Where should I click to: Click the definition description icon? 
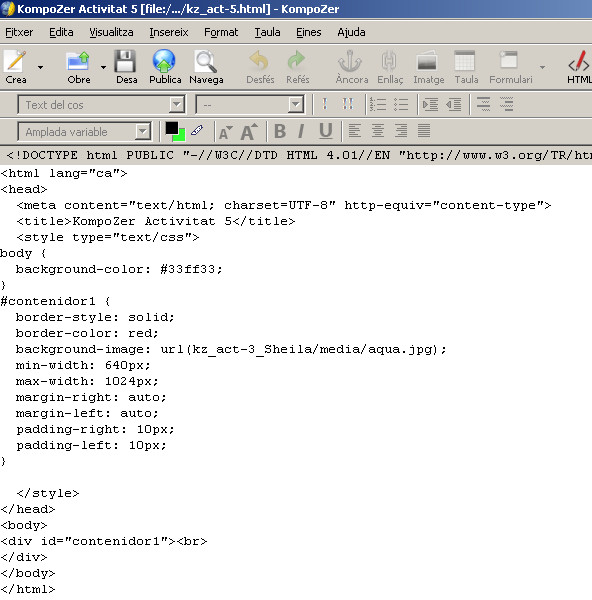(507, 104)
